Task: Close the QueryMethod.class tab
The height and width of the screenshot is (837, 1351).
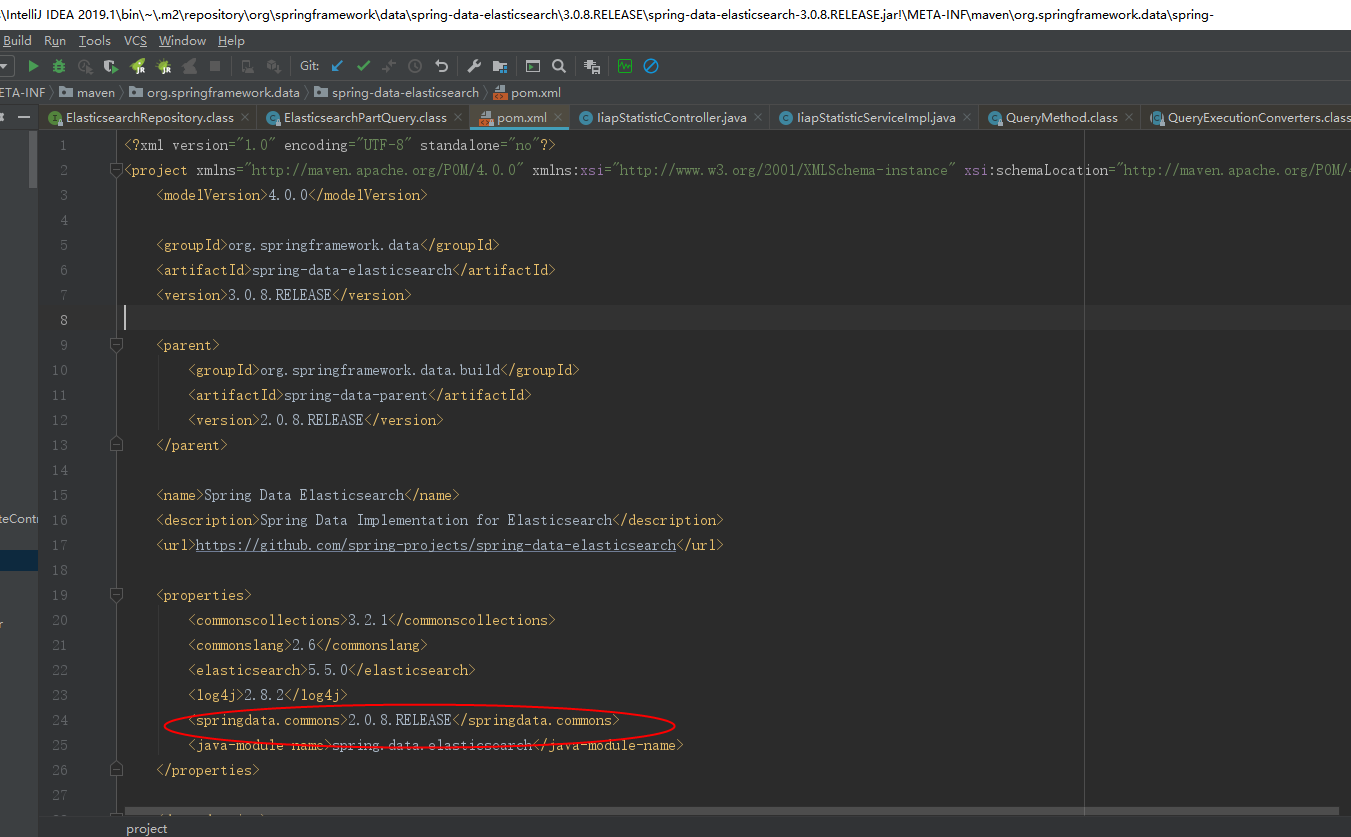Action: [x=1129, y=118]
